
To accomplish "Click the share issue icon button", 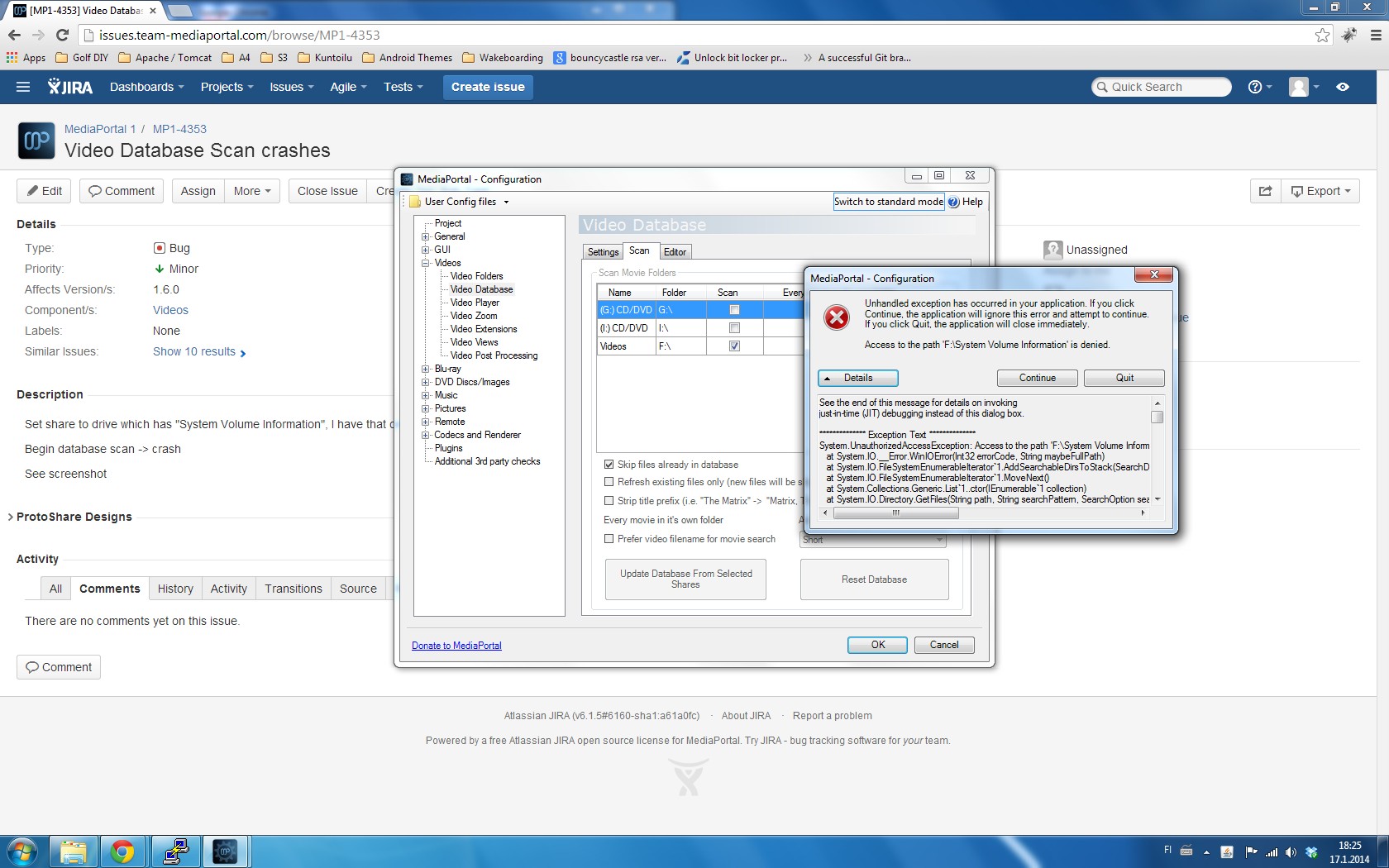I will click(1265, 191).
